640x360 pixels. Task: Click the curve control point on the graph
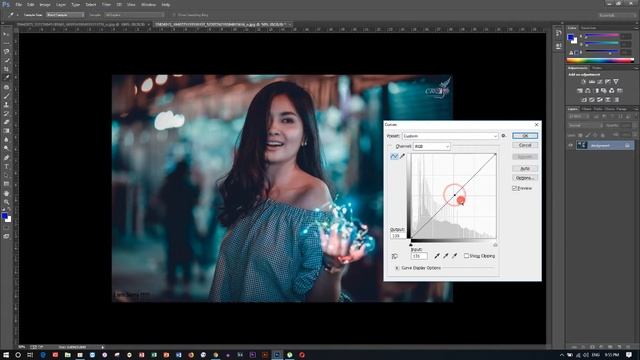(455, 195)
